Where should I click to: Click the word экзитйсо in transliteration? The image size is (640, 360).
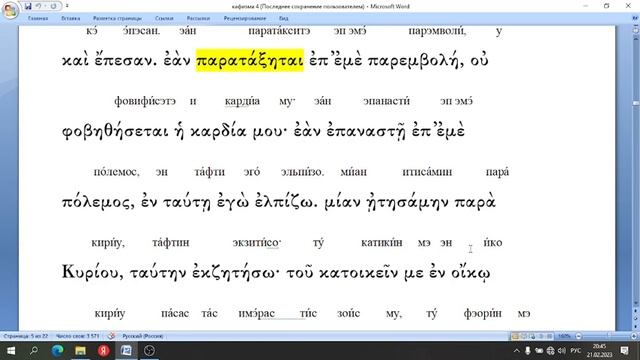point(256,242)
